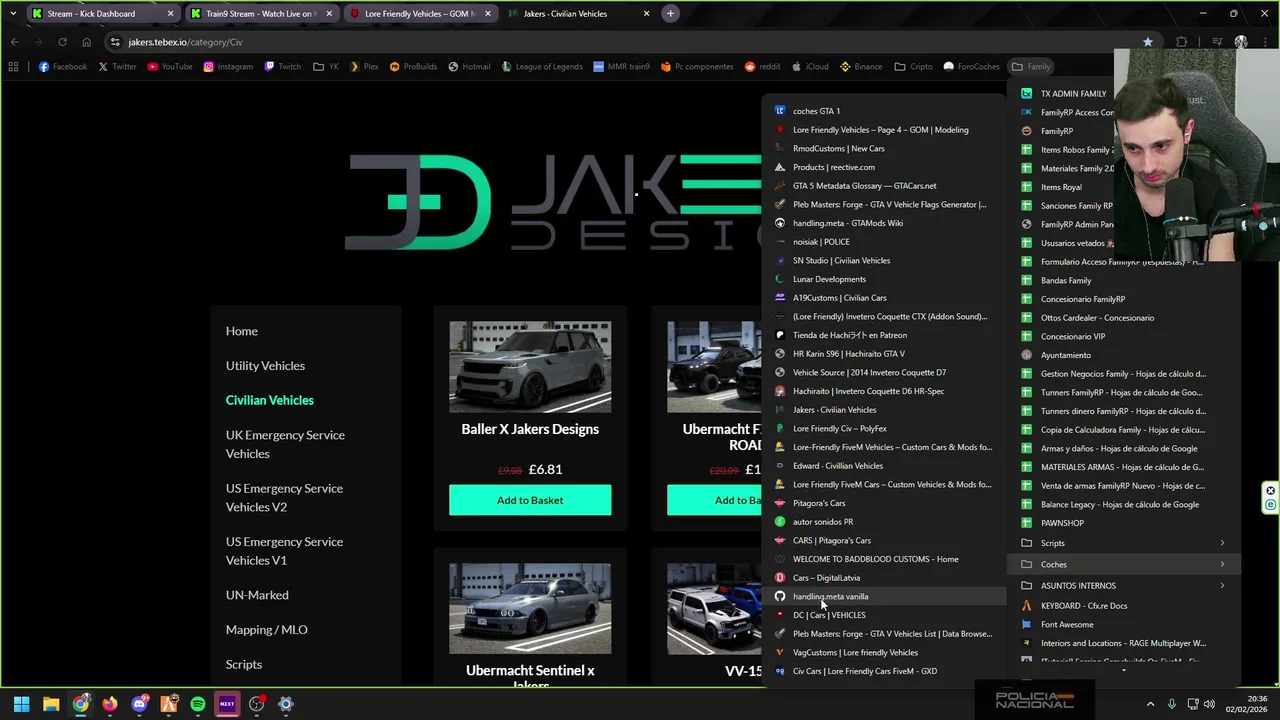View Baller X vehicle thumbnail
Image resolution: width=1280 pixels, height=720 pixels.
click(x=530, y=367)
